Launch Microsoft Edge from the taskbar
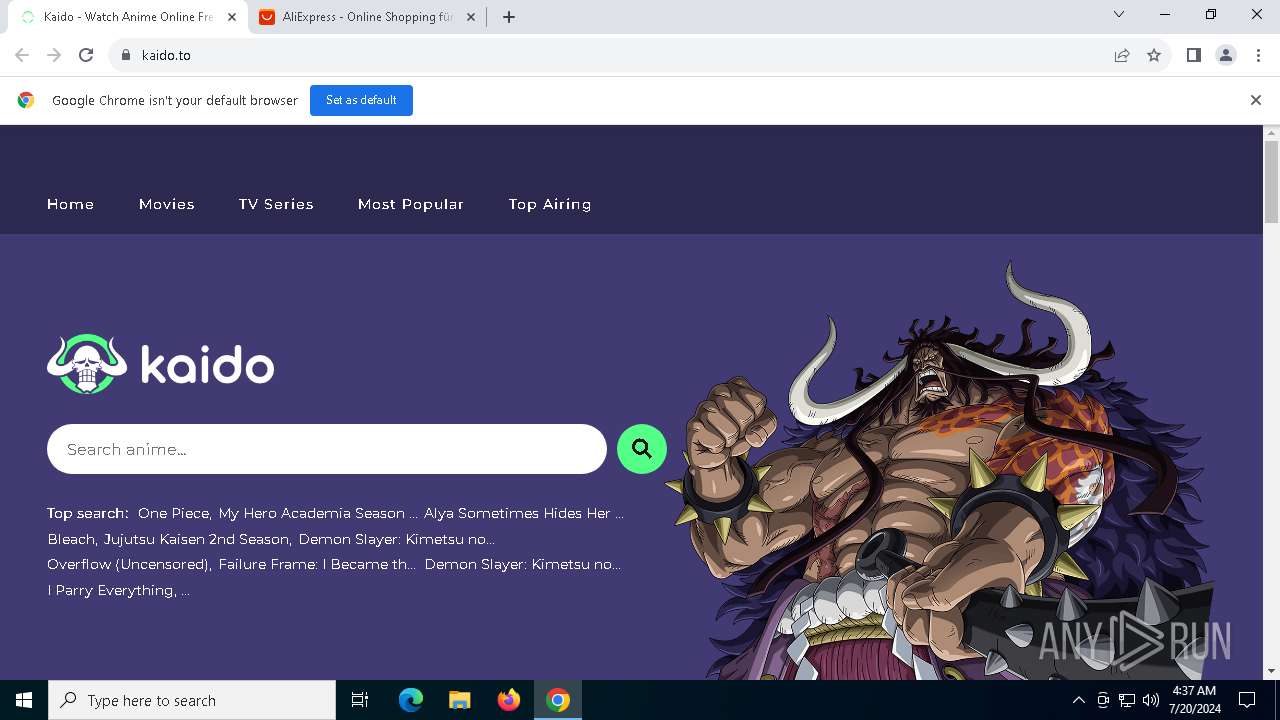 click(411, 700)
